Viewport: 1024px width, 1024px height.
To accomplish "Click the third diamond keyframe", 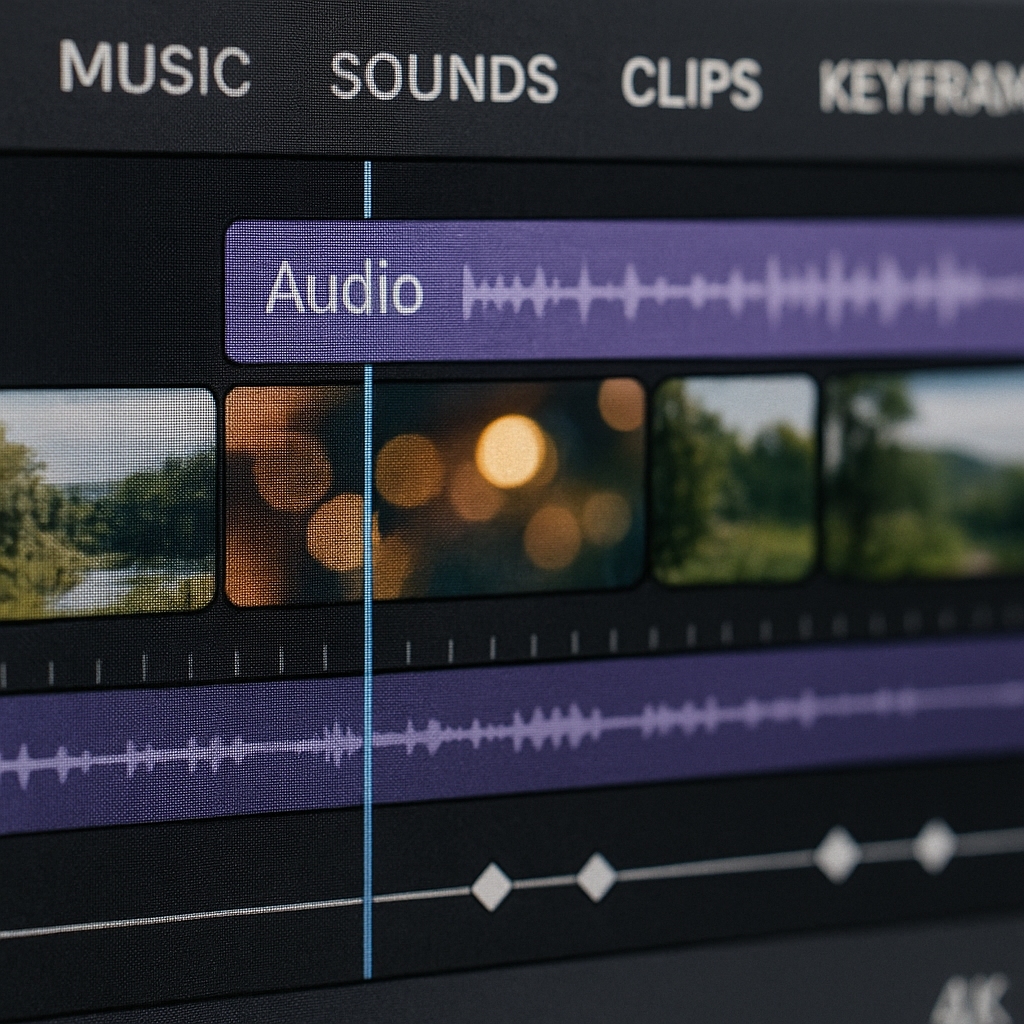I will (x=837, y=854).
